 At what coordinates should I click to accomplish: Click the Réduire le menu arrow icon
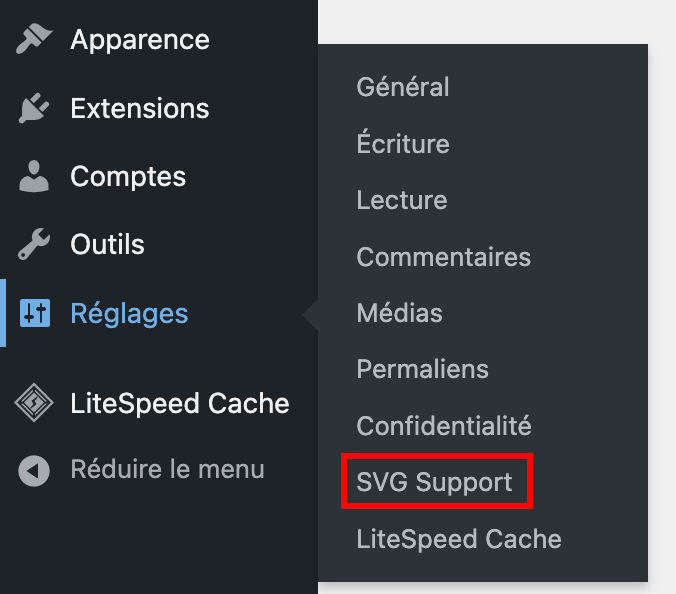tap(35, 470)
